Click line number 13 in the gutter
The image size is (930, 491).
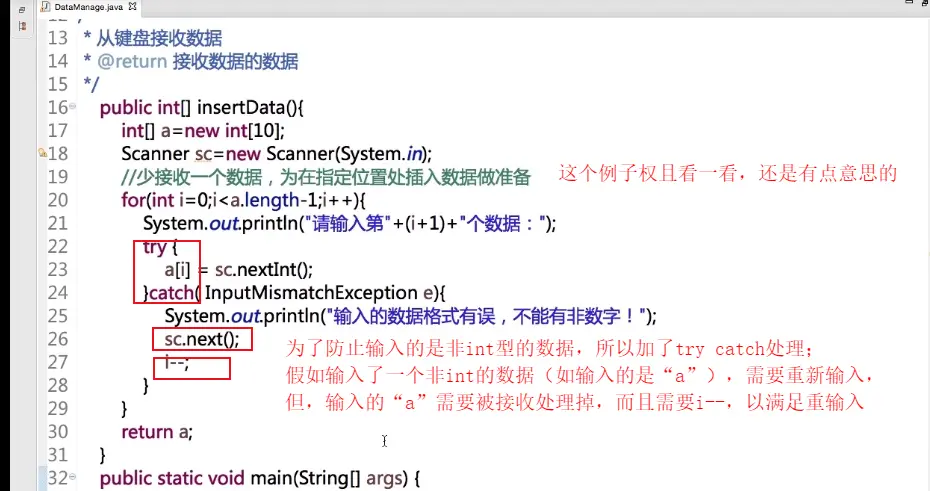58,38
